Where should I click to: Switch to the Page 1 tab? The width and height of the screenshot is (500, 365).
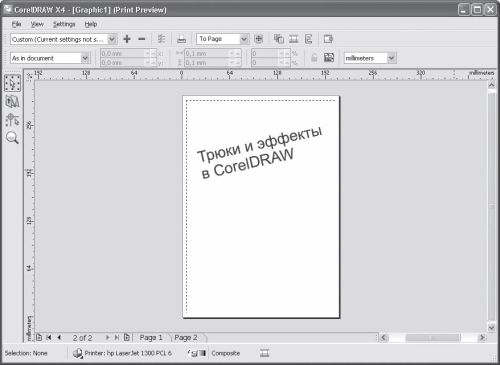coord(151,338)
